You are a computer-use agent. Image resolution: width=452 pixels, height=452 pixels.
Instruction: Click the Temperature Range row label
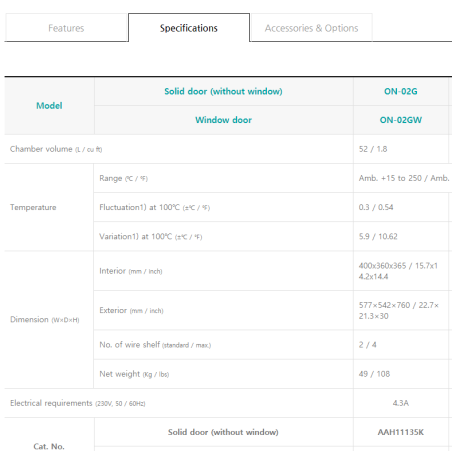(x=123, y=178)
